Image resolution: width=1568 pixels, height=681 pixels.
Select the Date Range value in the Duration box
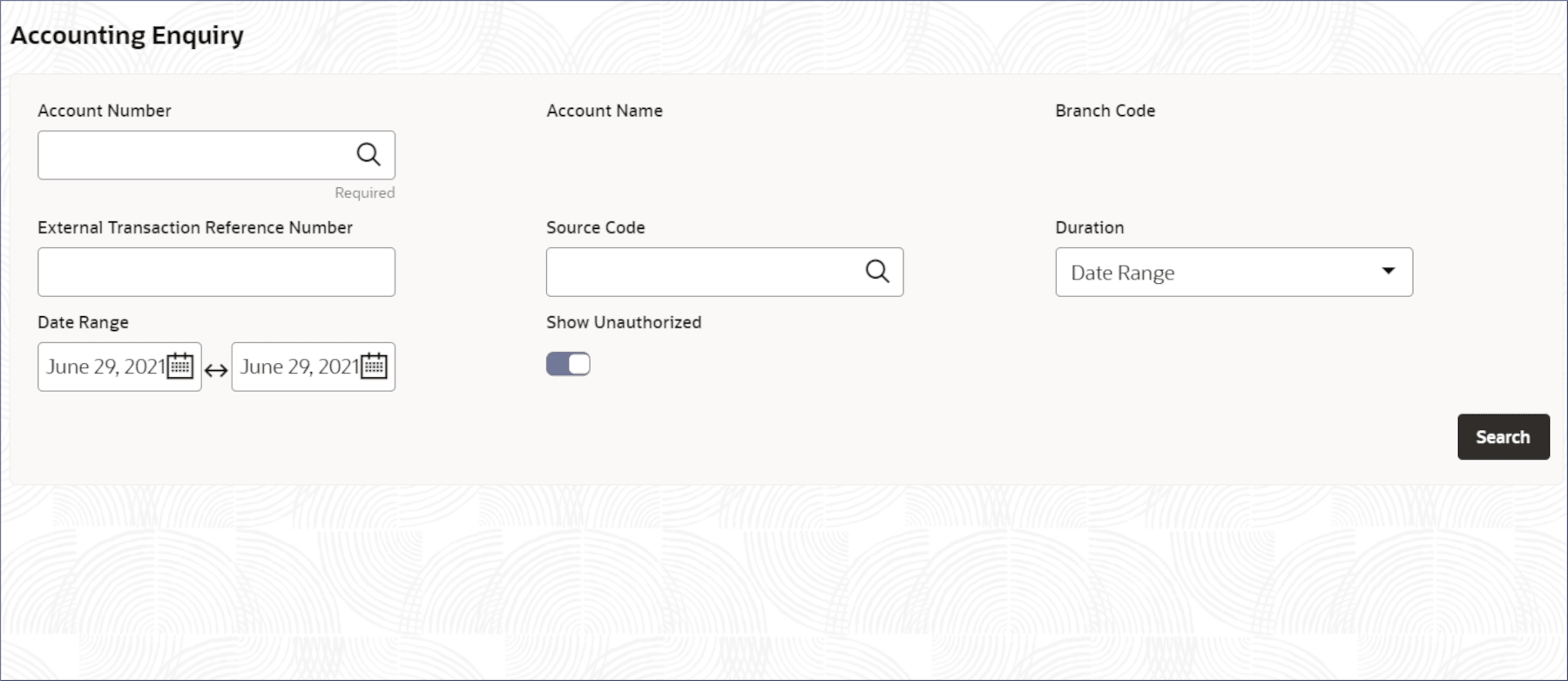coord(1123,273)
